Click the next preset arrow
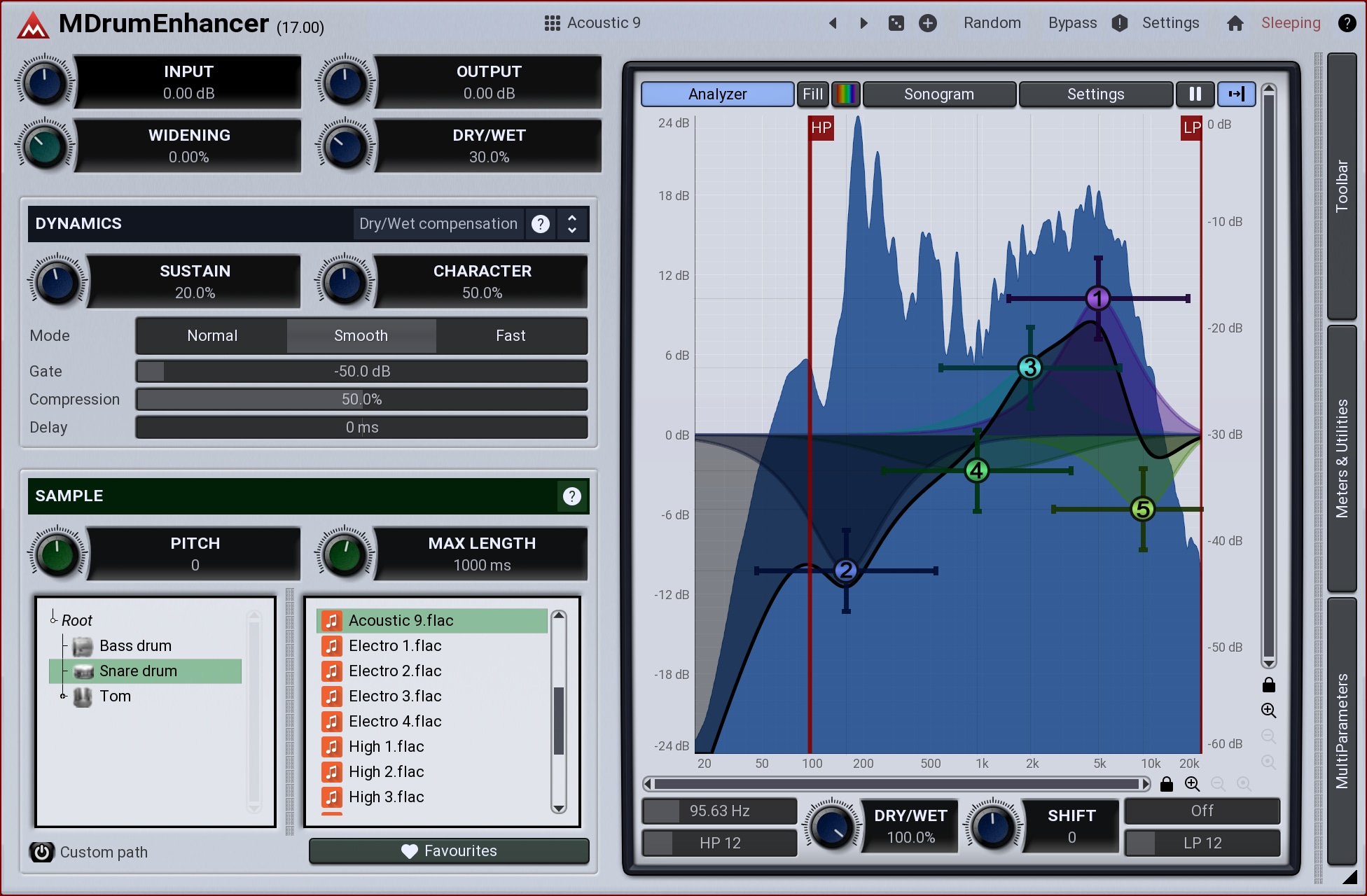 [863, 23]
